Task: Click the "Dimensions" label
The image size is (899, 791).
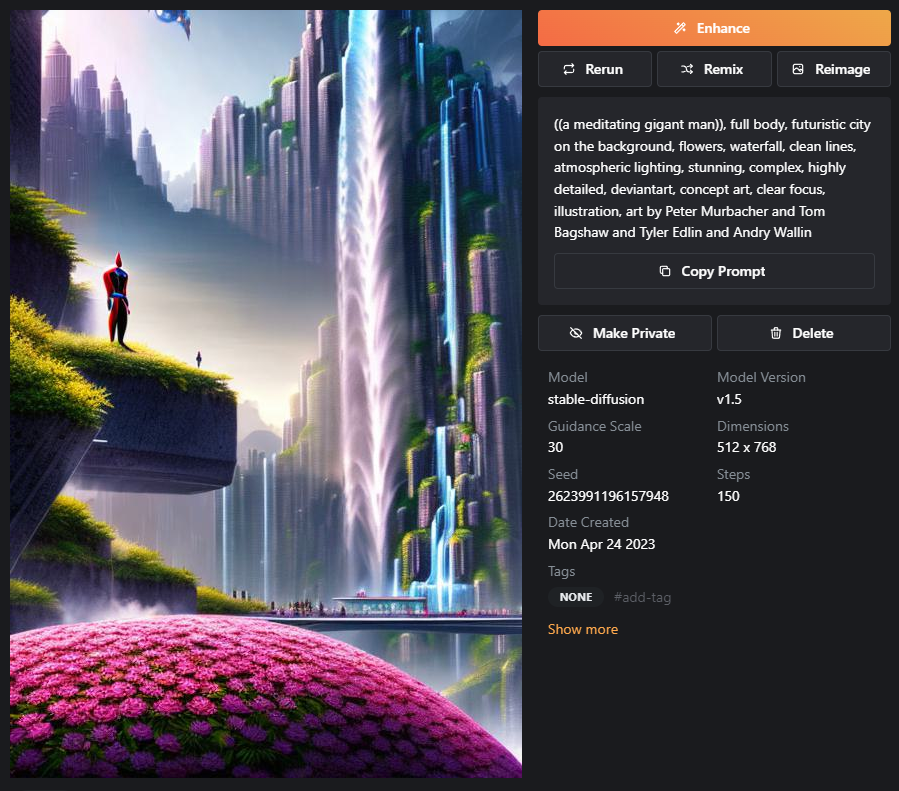Action: tap(752, 426)
